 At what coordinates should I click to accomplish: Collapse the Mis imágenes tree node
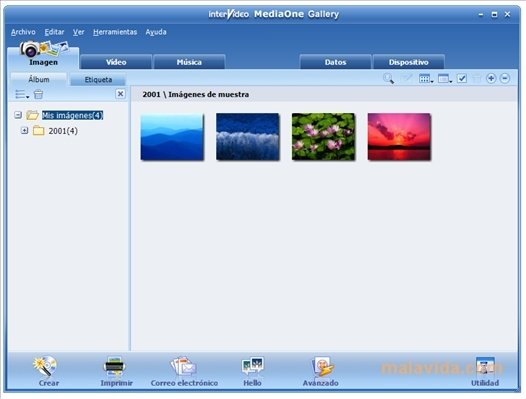(18, 115)
